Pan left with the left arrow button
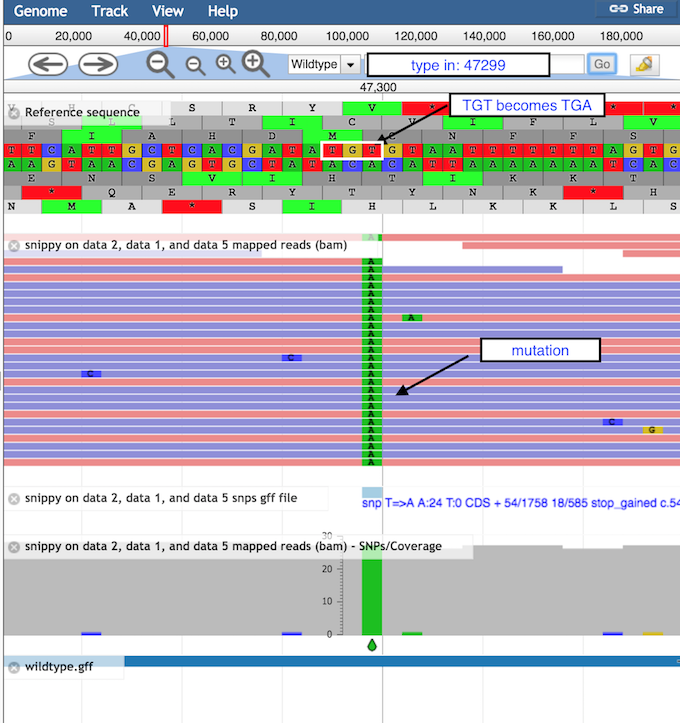680x723 pixels. coord(49,64)
